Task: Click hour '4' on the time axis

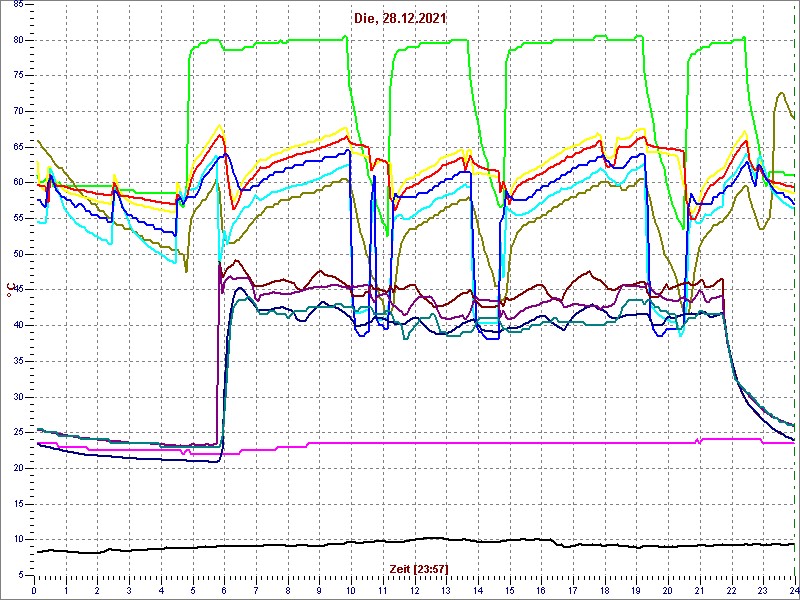Action: (x=161, y=590)
